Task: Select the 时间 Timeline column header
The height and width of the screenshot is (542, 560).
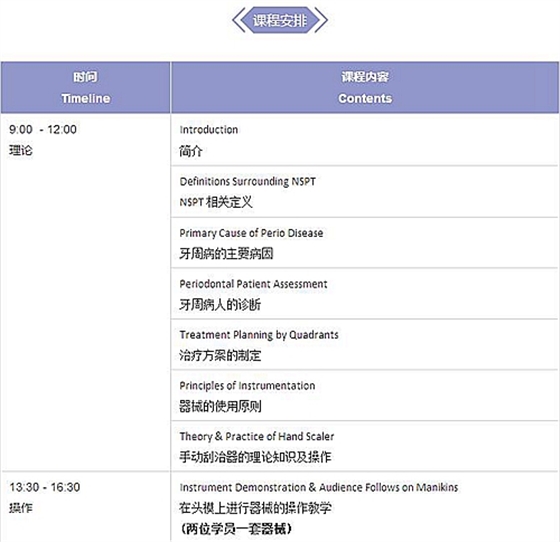Action: coord(86,87)
